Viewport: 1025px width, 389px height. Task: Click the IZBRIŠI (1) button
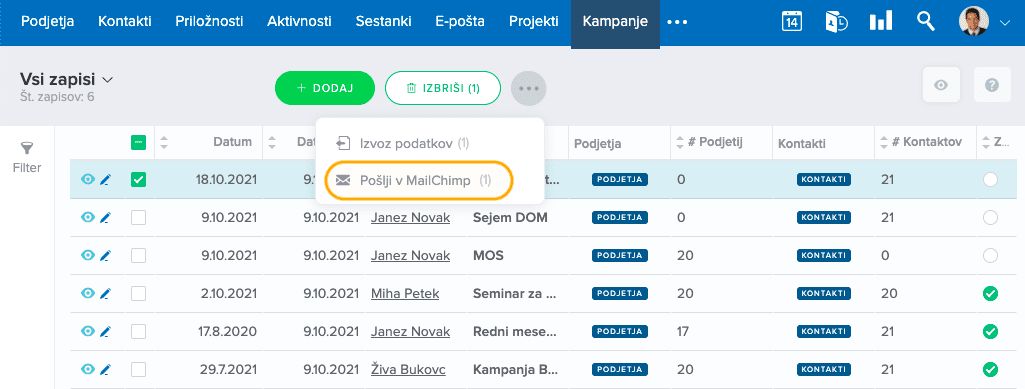(443, 88)
